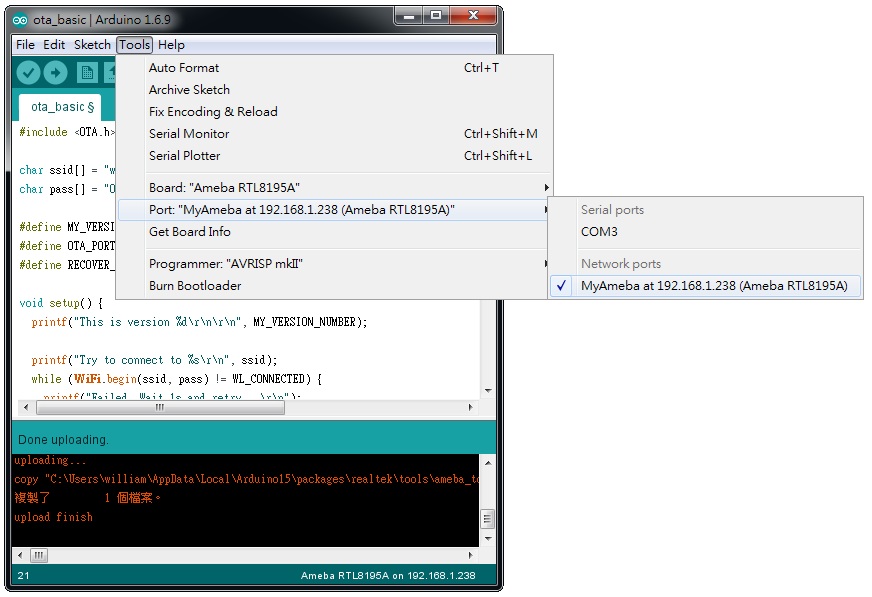Open the Edit menu

(x=54, y=44)
